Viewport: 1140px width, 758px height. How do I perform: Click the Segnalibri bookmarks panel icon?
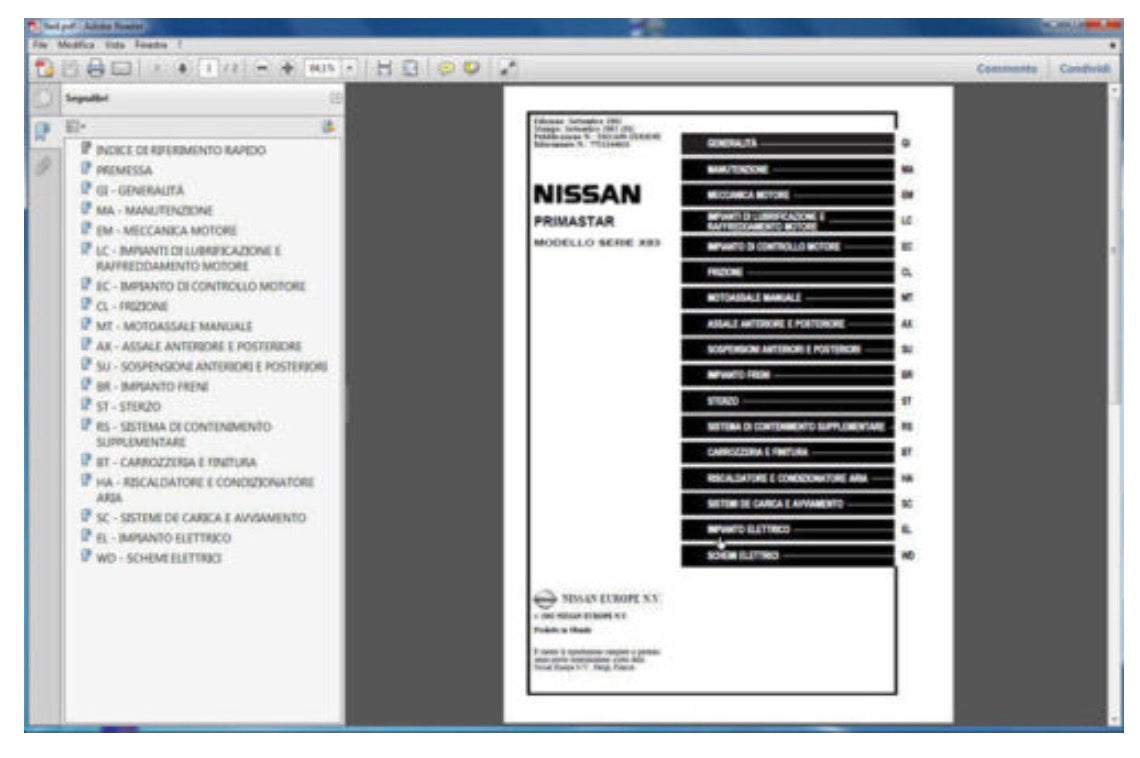(43, 131)
